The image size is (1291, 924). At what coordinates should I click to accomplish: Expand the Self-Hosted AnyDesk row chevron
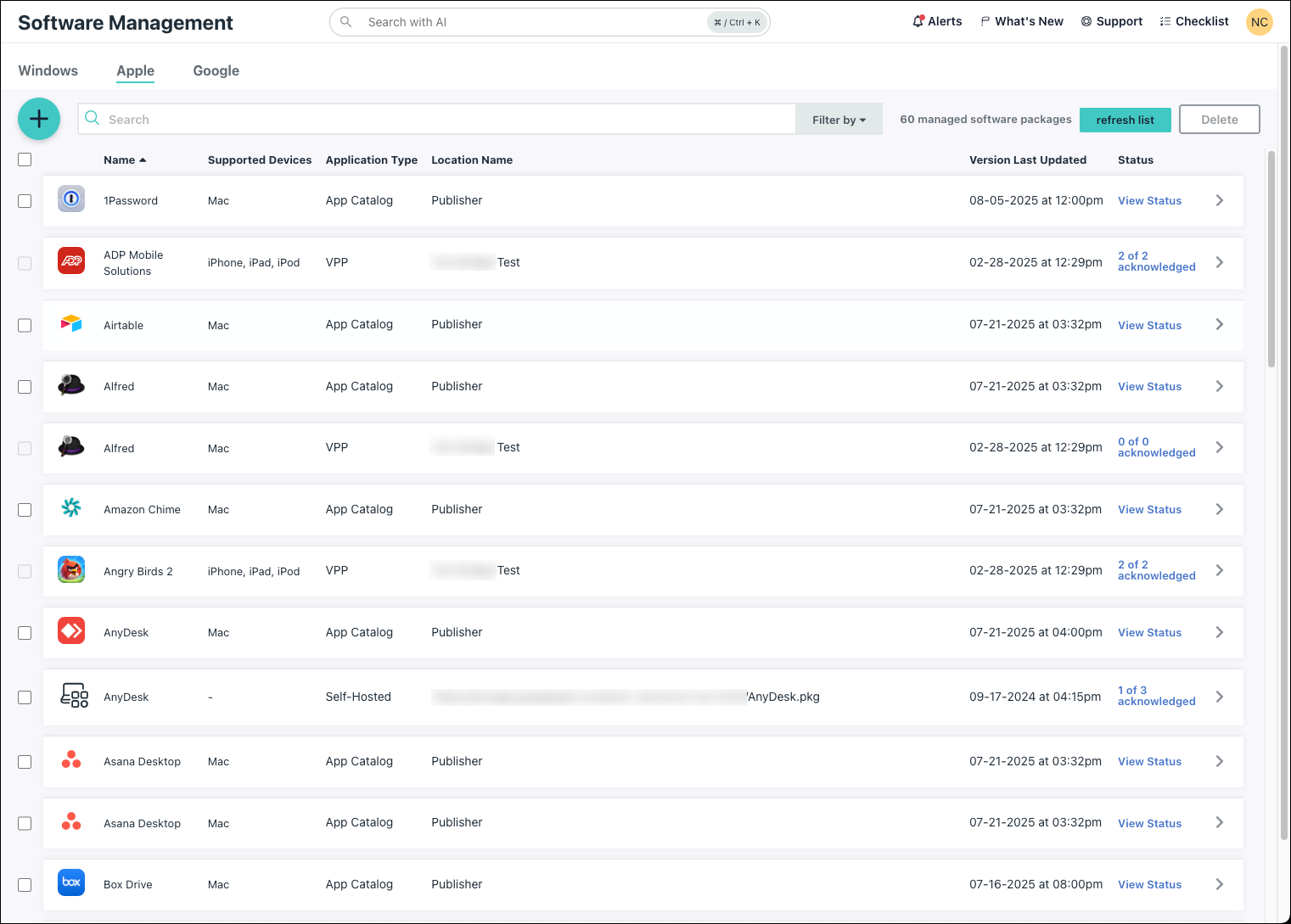[x=1220, y=697]
